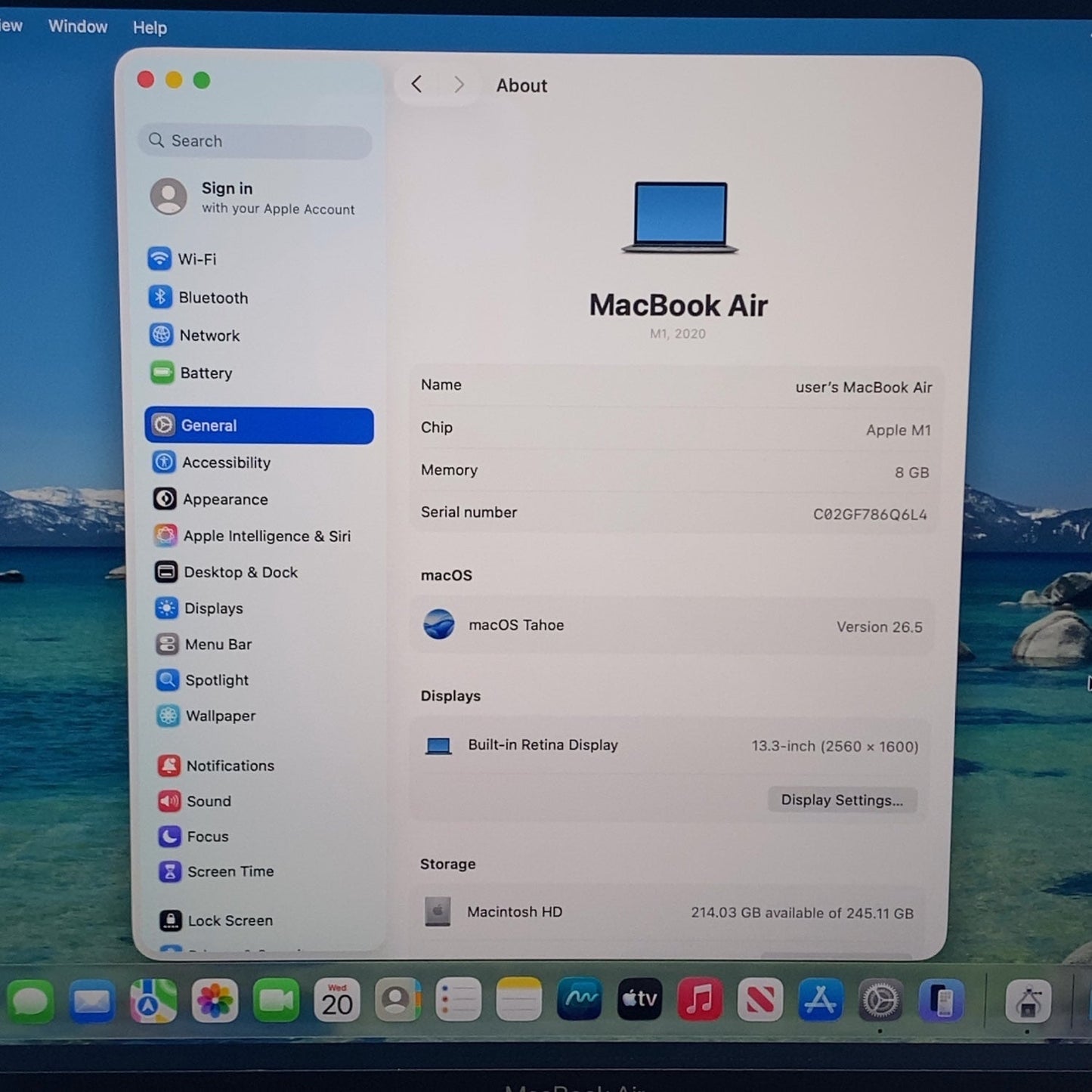Launch Freeform from the Dock
Image resolution: width=1092 pixels, height=1092 pixels.
pyautogui.click(x=579, y=999)
